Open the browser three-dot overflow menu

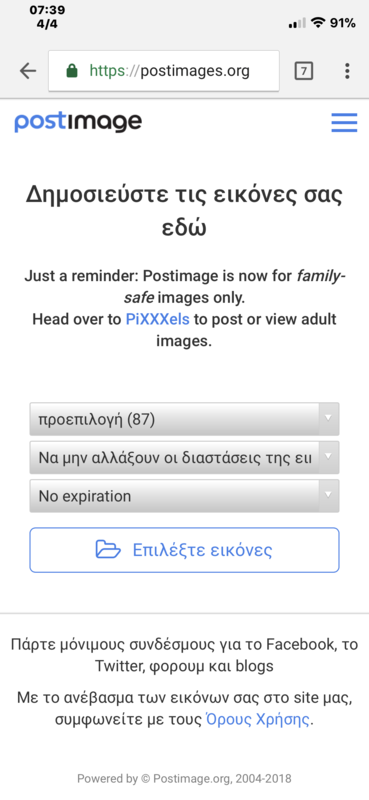coord(347,71)
